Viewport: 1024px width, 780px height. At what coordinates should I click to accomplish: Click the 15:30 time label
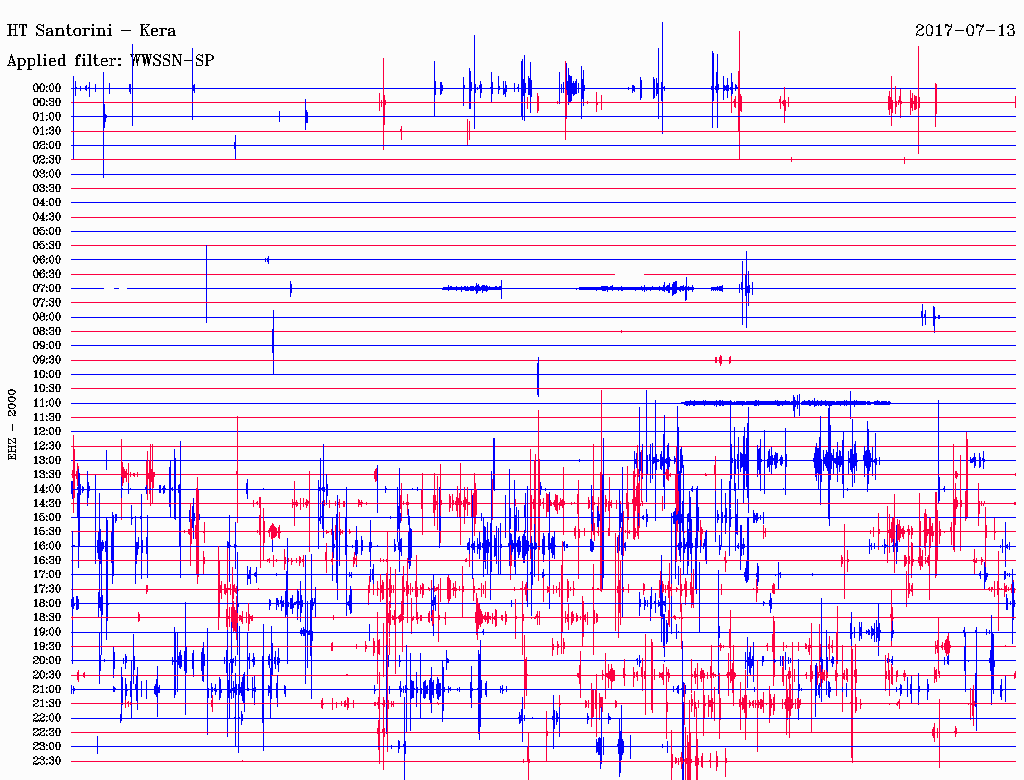tap(46, 532)
